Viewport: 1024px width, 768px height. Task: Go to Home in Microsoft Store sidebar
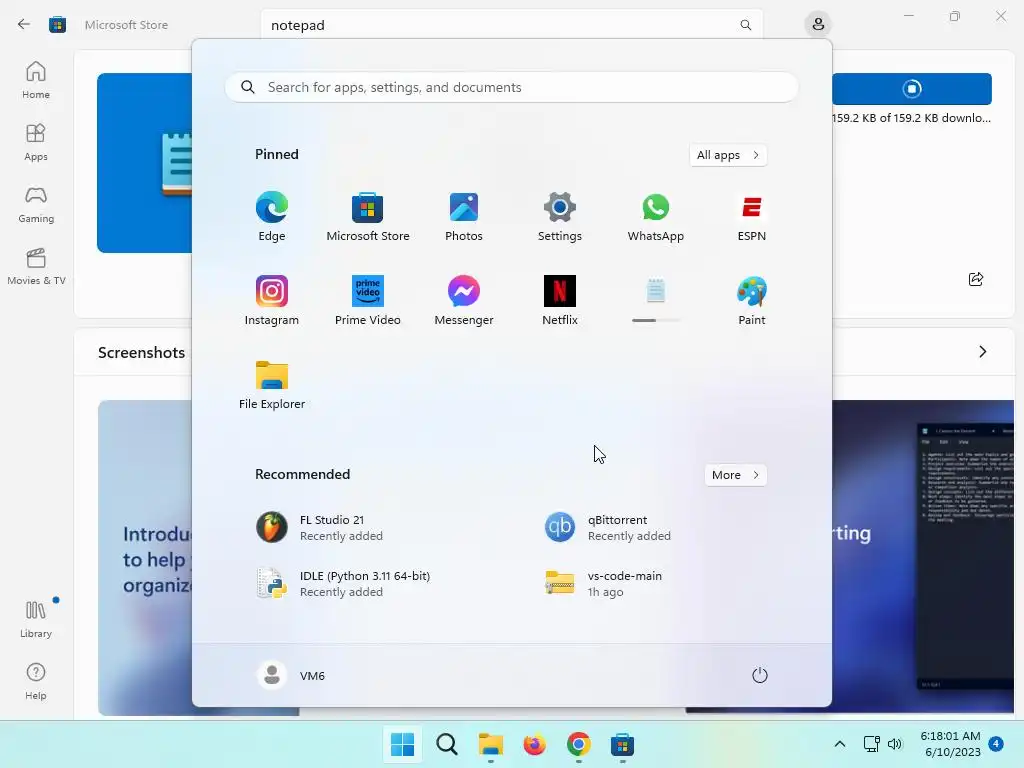pyautogui.click(x=36, y=80)
